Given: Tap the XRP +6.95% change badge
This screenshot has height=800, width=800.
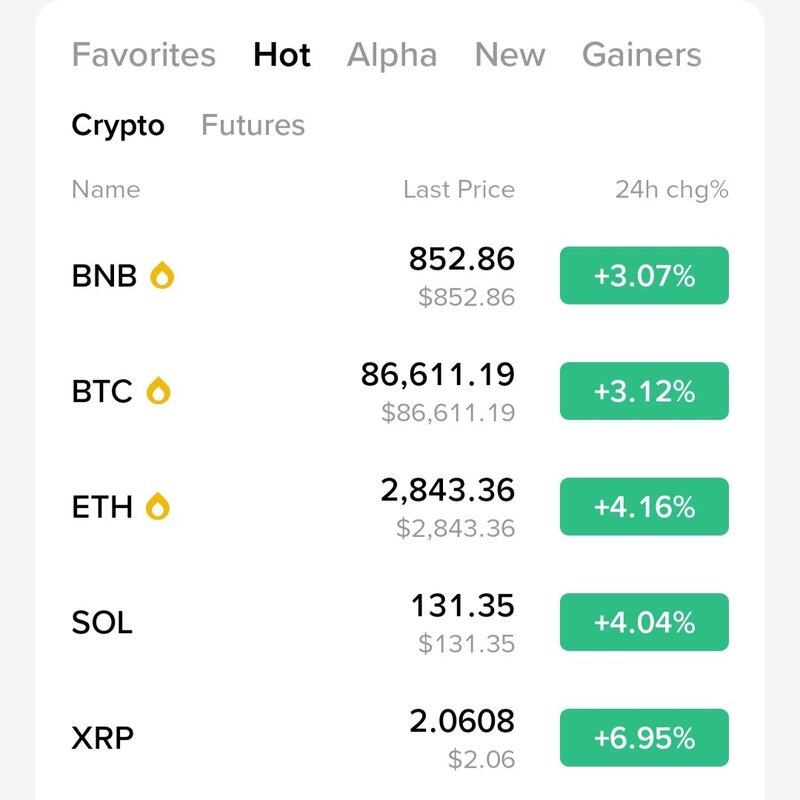Looking at the screenshot, I should point(644,738).
